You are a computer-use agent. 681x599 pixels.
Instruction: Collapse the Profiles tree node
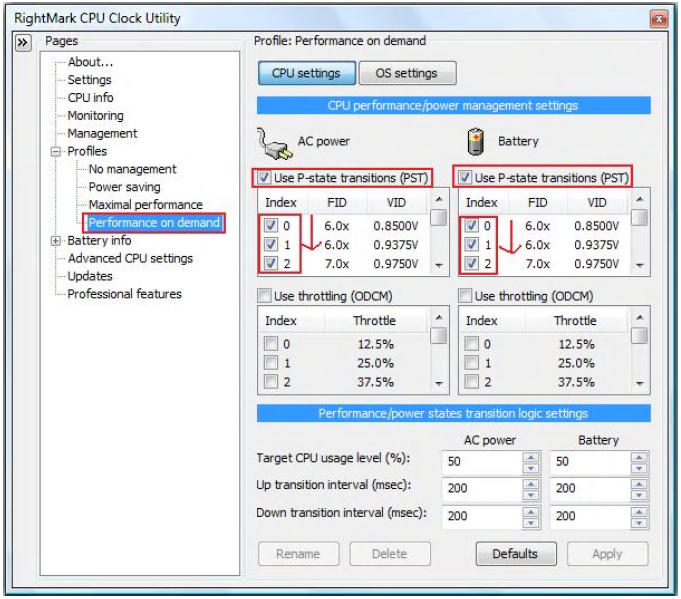[x=56, y=152]
